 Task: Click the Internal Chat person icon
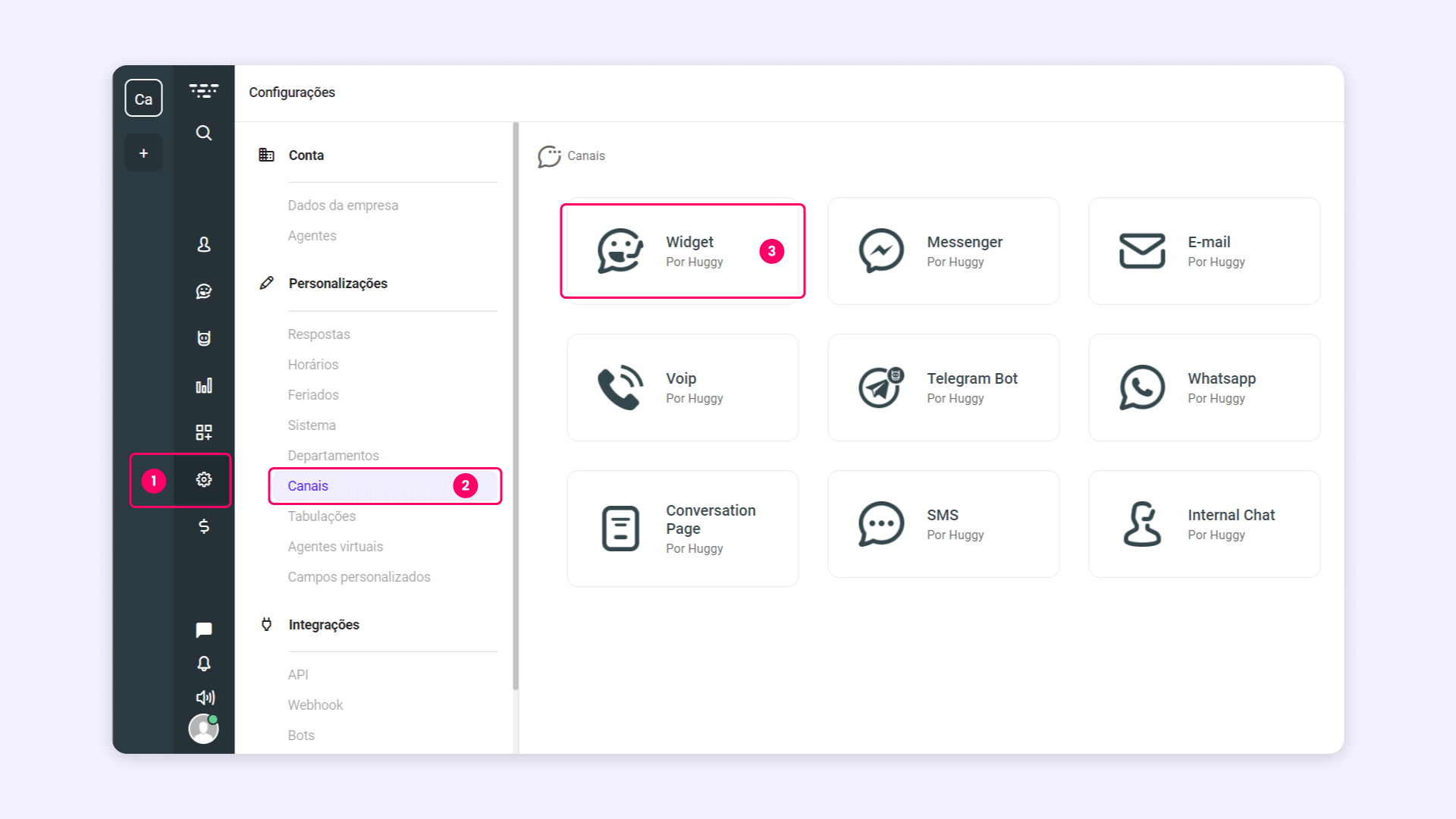click(x=1142, y=524)
